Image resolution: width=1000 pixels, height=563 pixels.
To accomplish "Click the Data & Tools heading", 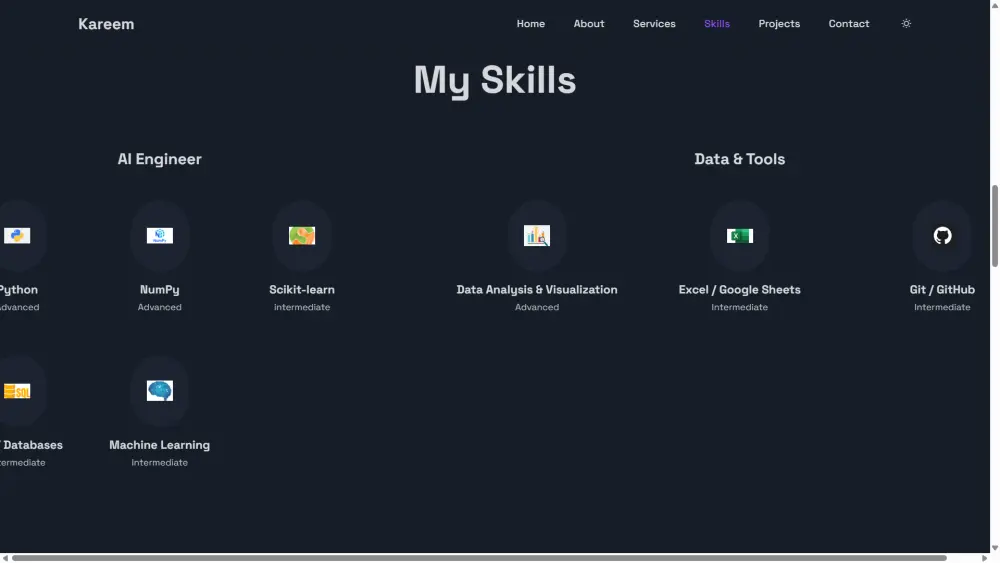I will pos(740,159).
